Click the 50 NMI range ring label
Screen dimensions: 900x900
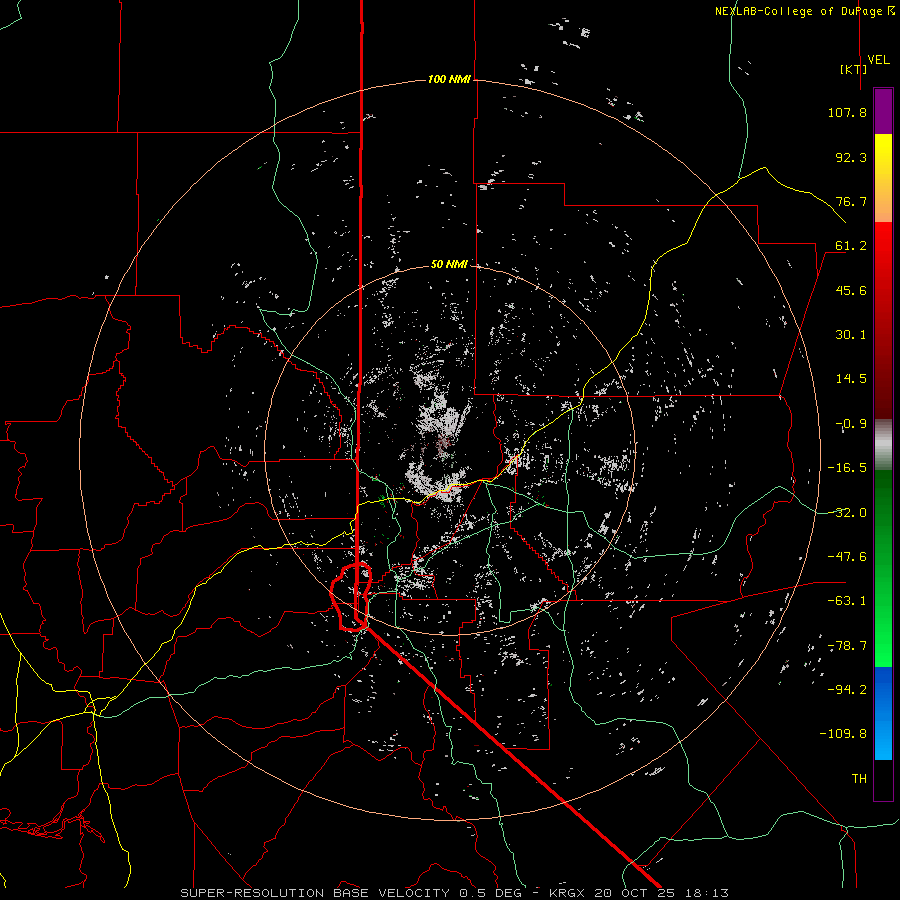449,264
